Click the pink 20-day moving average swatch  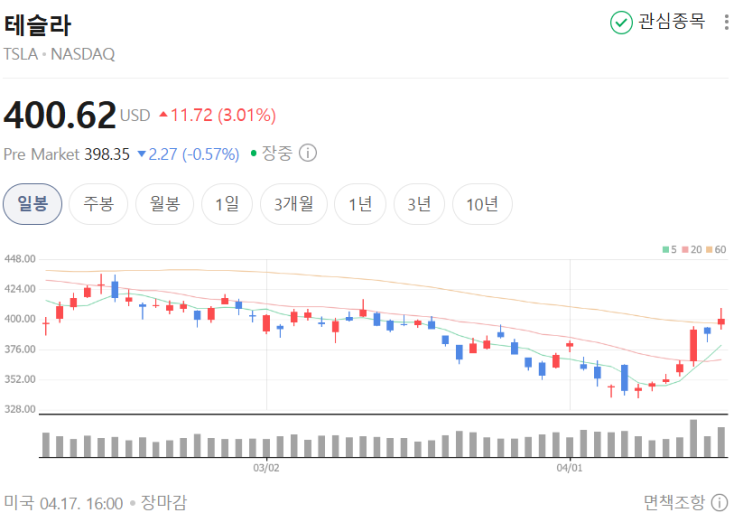(685, 250)
